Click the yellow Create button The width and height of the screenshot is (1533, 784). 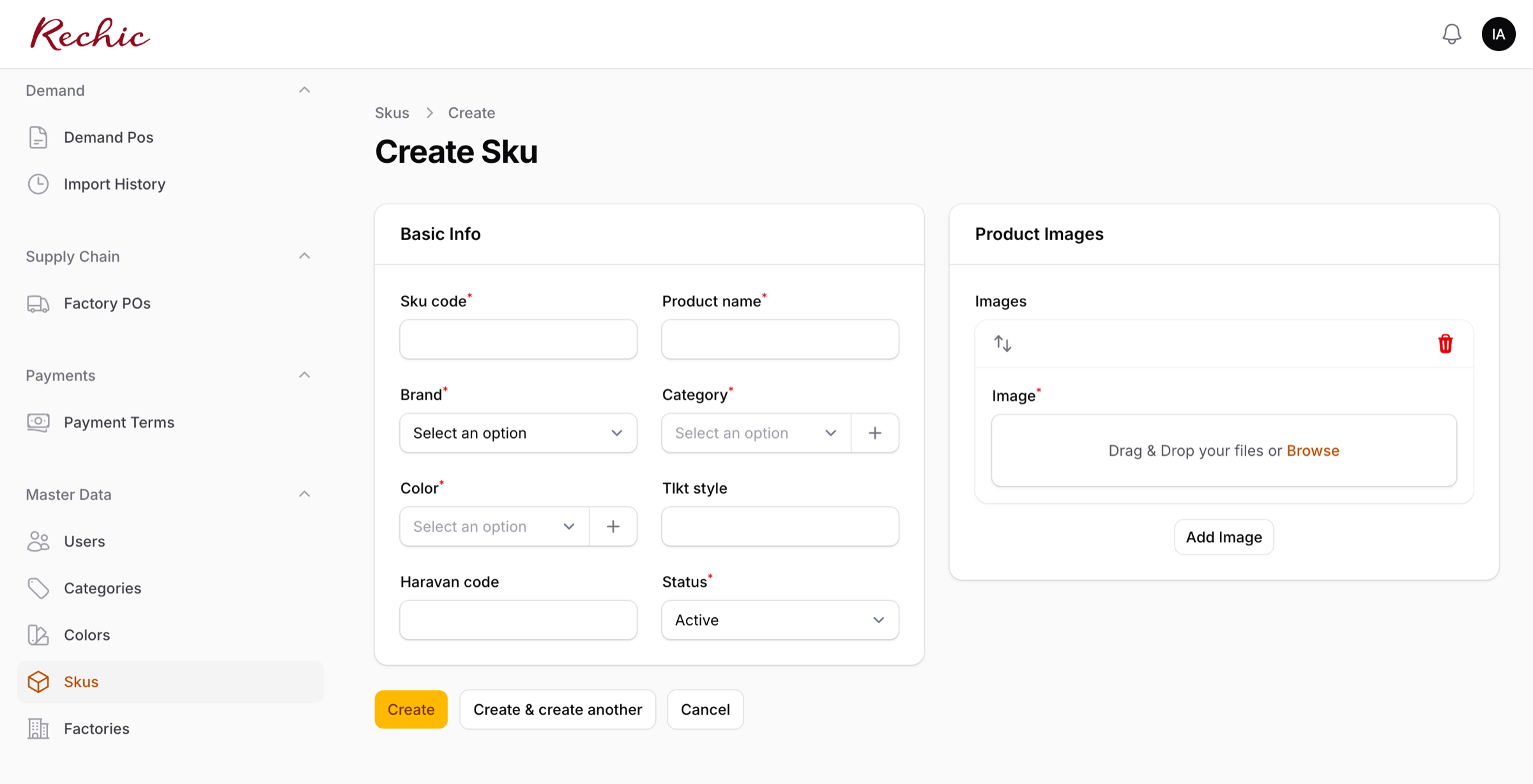click(x=411, y=709)
